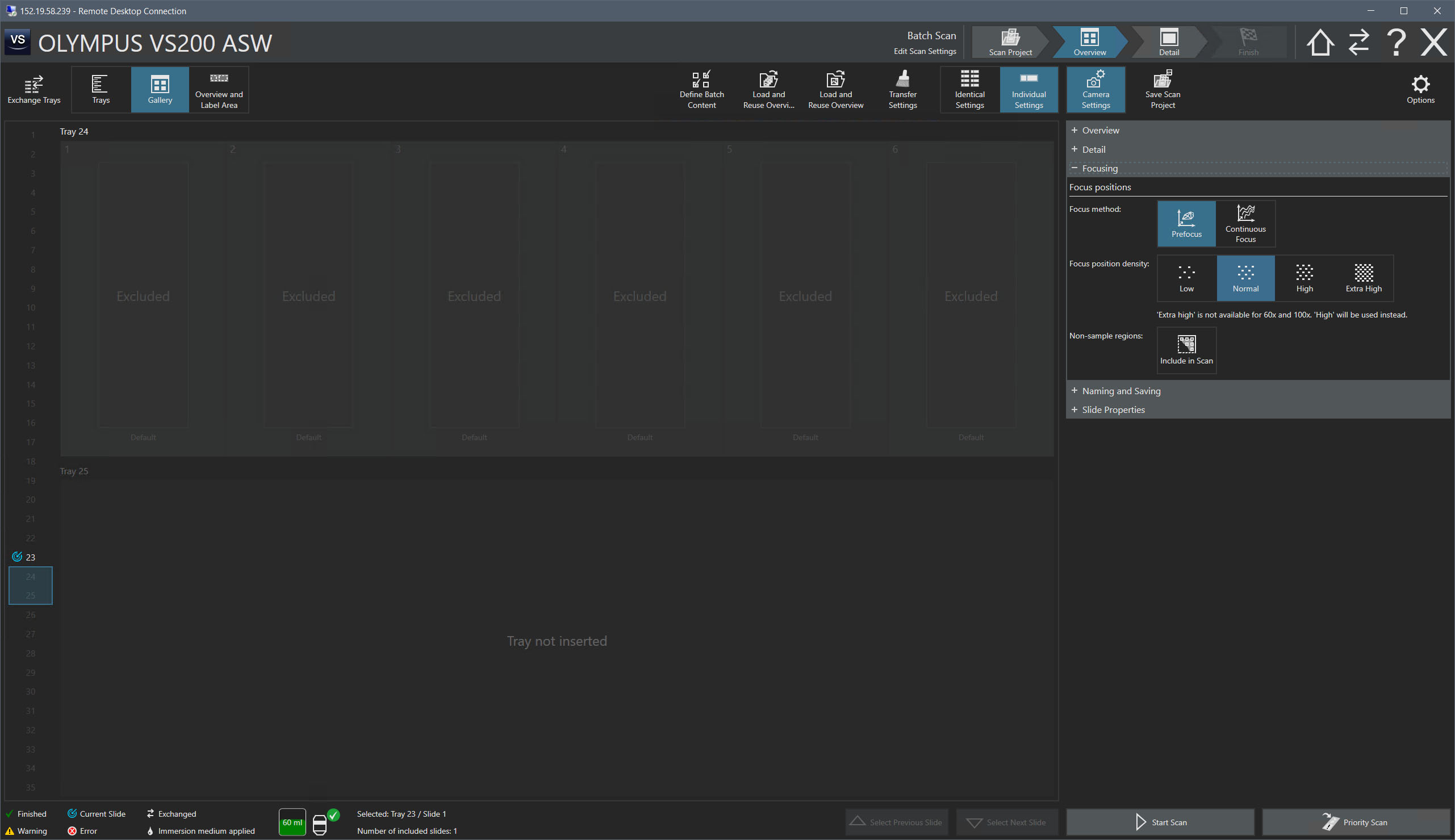Set focus position density to Normal
Image resolution: width=1455 pixels, height=840 pixels.
(1245, 278)
